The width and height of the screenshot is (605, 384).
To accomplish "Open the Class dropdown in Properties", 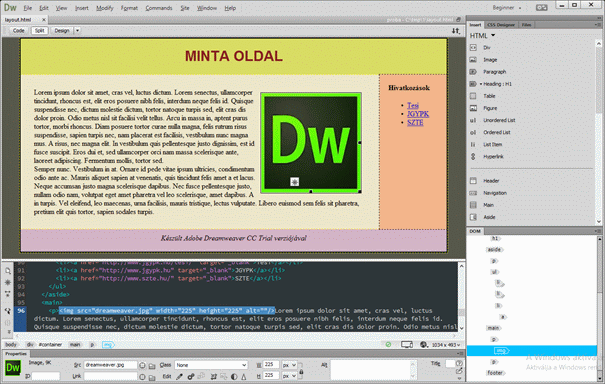I will (211, 365).
